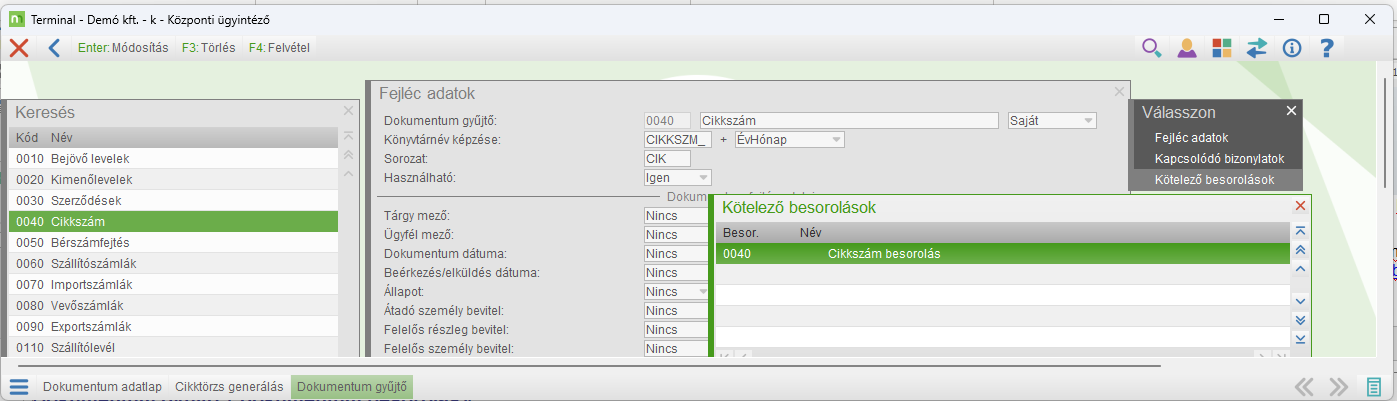Select the 0060 Szállítószámlák row
The image size is (1397, 401).
pos(174,264)
